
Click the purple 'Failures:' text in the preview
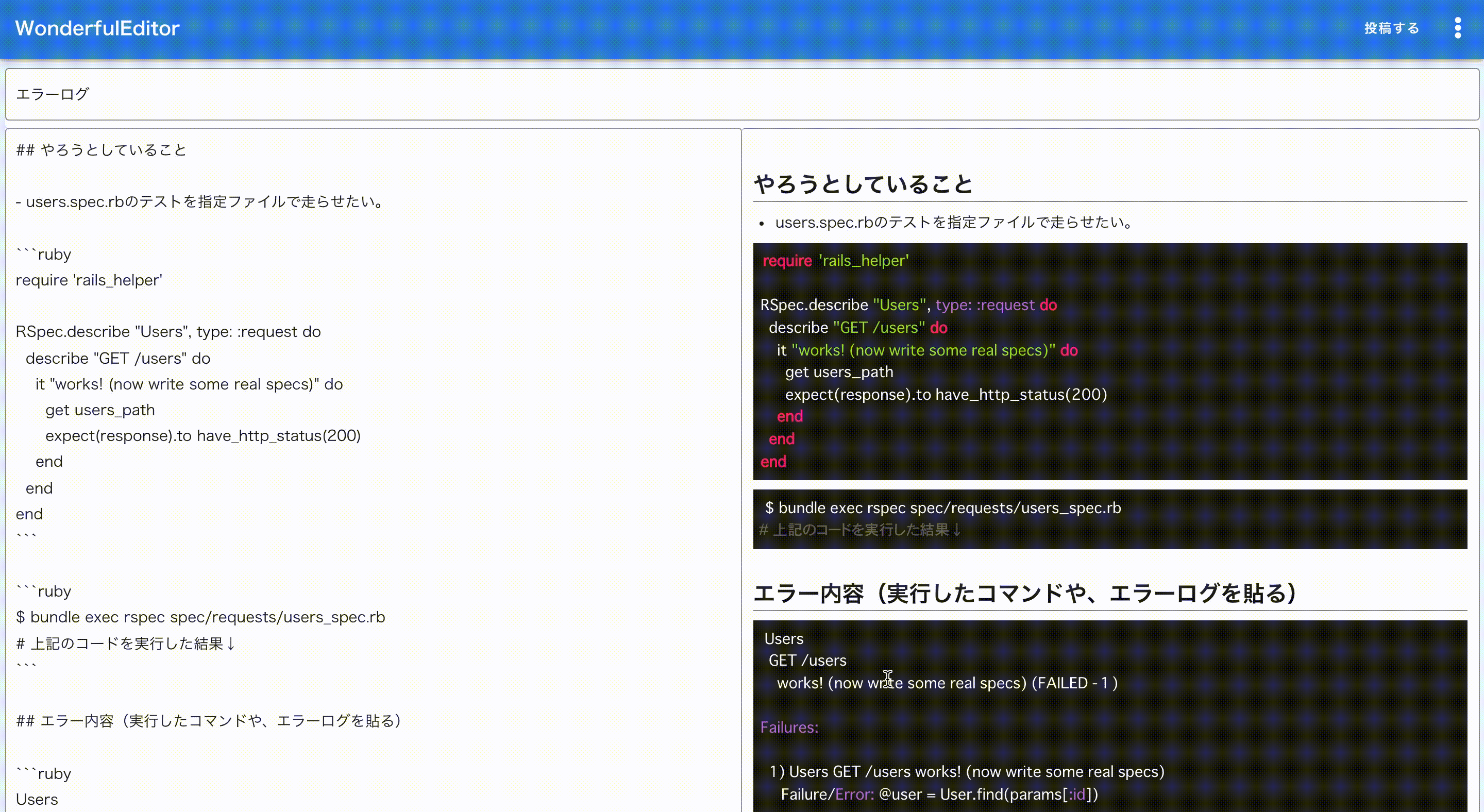(789, 728)
